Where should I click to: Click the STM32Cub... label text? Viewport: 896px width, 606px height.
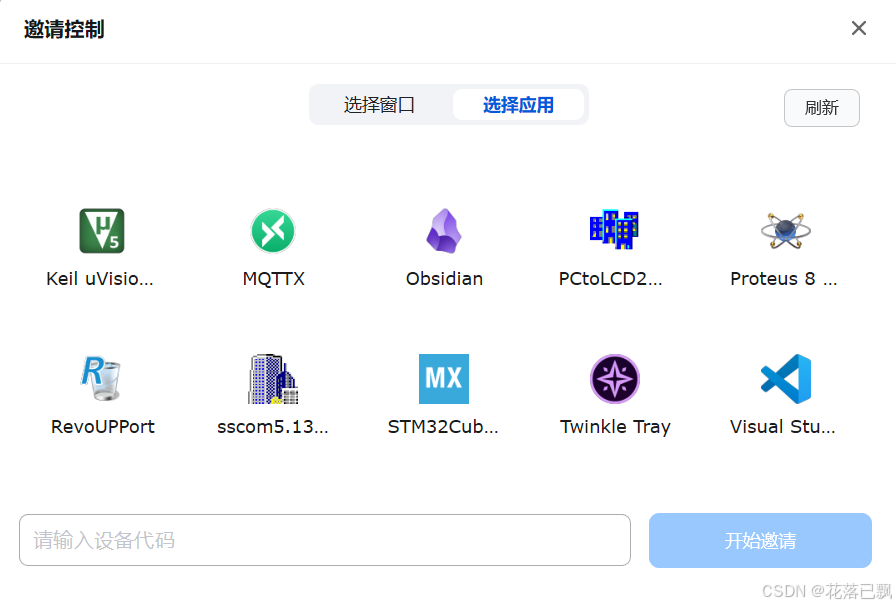click(x=443, y=427)
